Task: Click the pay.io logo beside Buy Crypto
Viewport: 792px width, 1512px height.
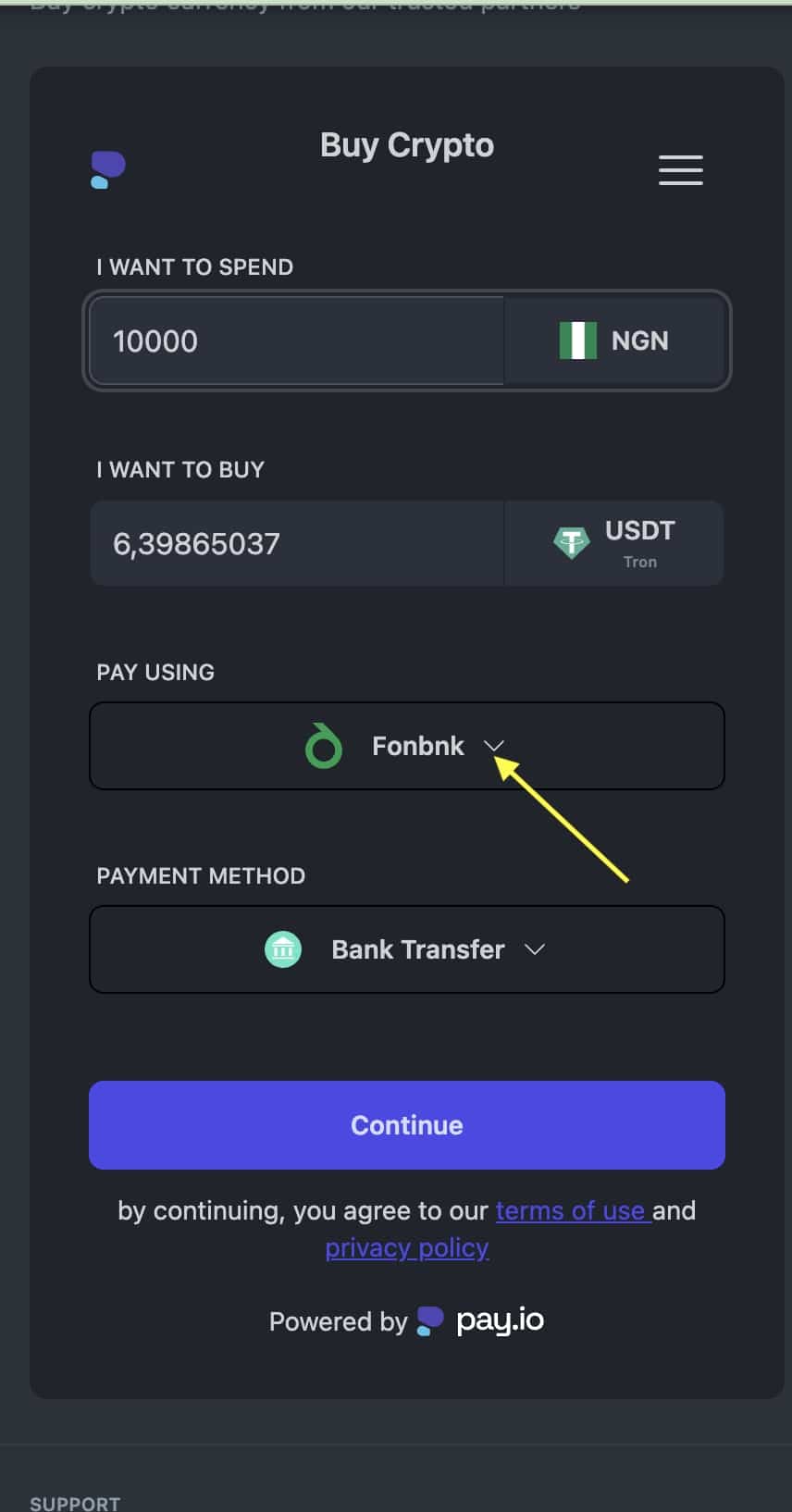Action: 108,169
